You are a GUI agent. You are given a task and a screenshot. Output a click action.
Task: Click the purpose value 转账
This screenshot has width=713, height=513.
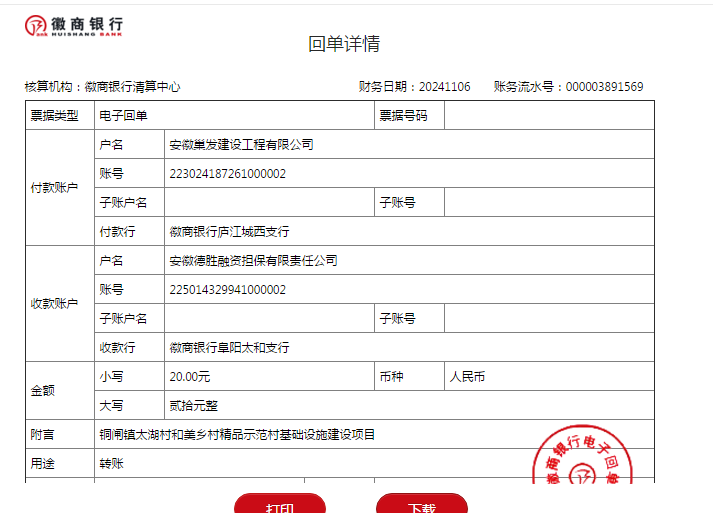pos(110,464)
